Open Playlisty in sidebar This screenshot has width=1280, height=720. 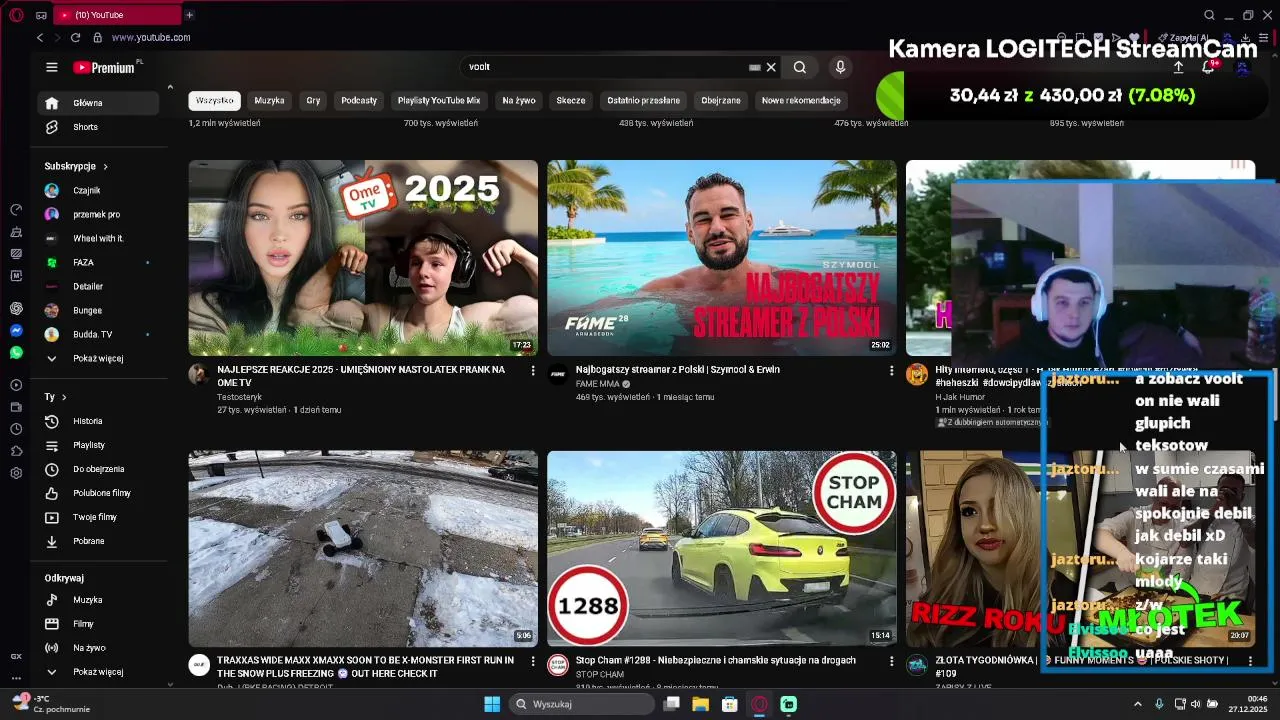point(98,445)
